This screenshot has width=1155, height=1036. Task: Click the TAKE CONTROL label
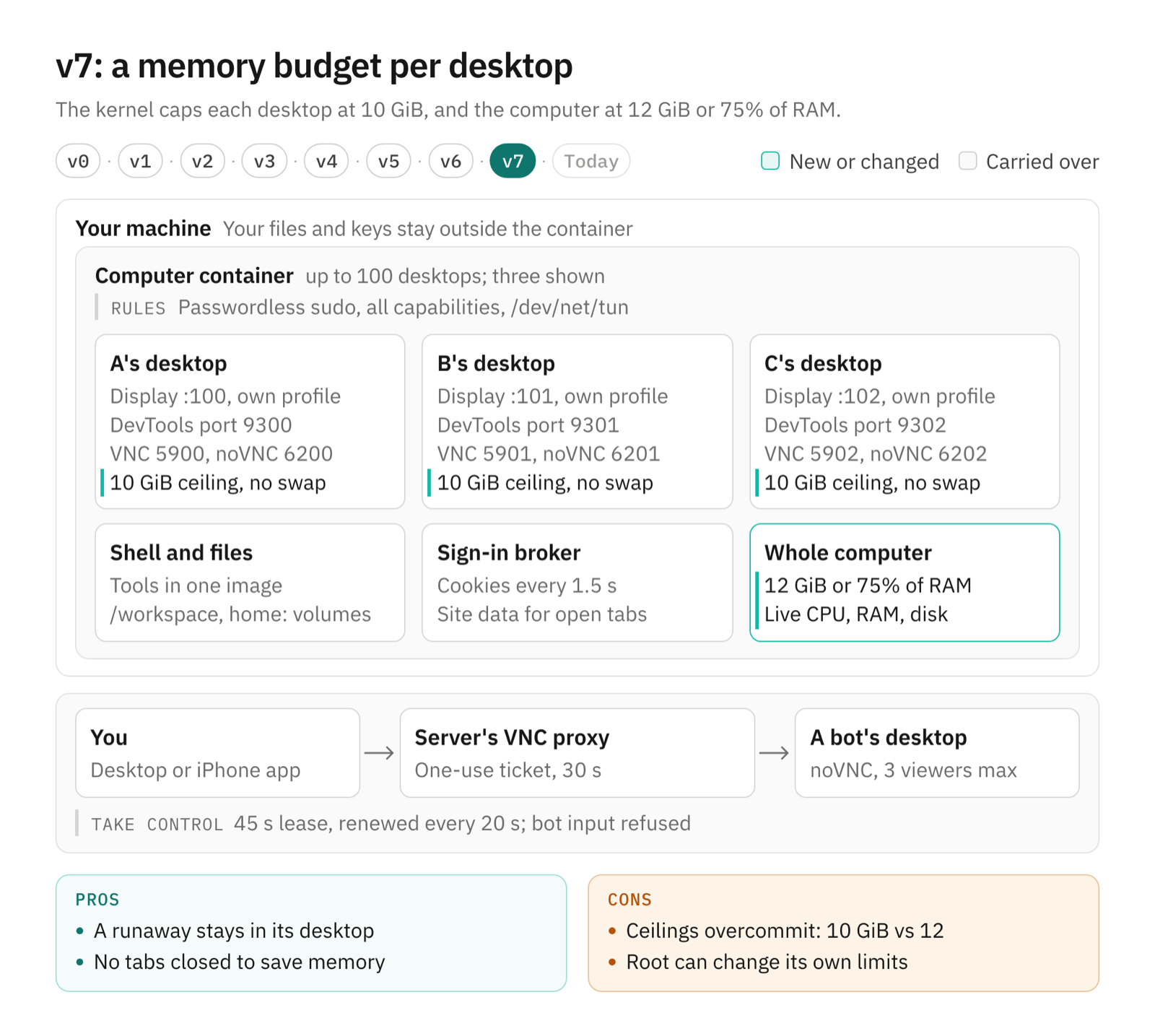[x=157, y=824]
